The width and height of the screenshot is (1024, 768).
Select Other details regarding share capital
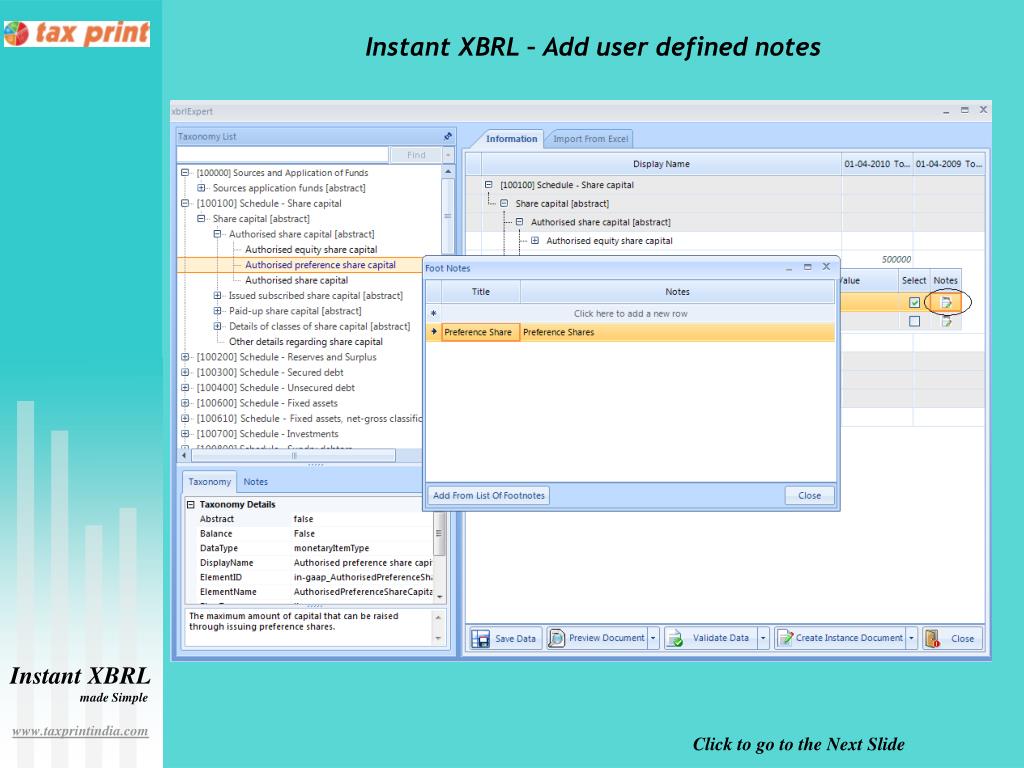click(x=306, y=342)
